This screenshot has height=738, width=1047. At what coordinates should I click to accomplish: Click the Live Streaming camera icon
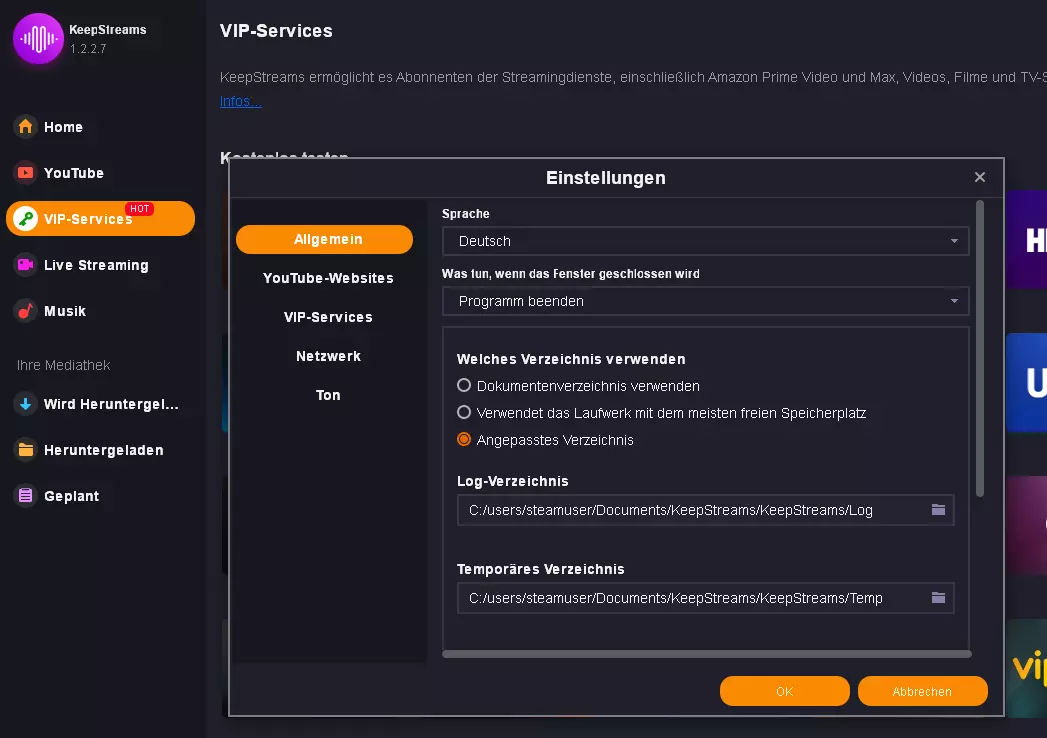click(25, 264)
